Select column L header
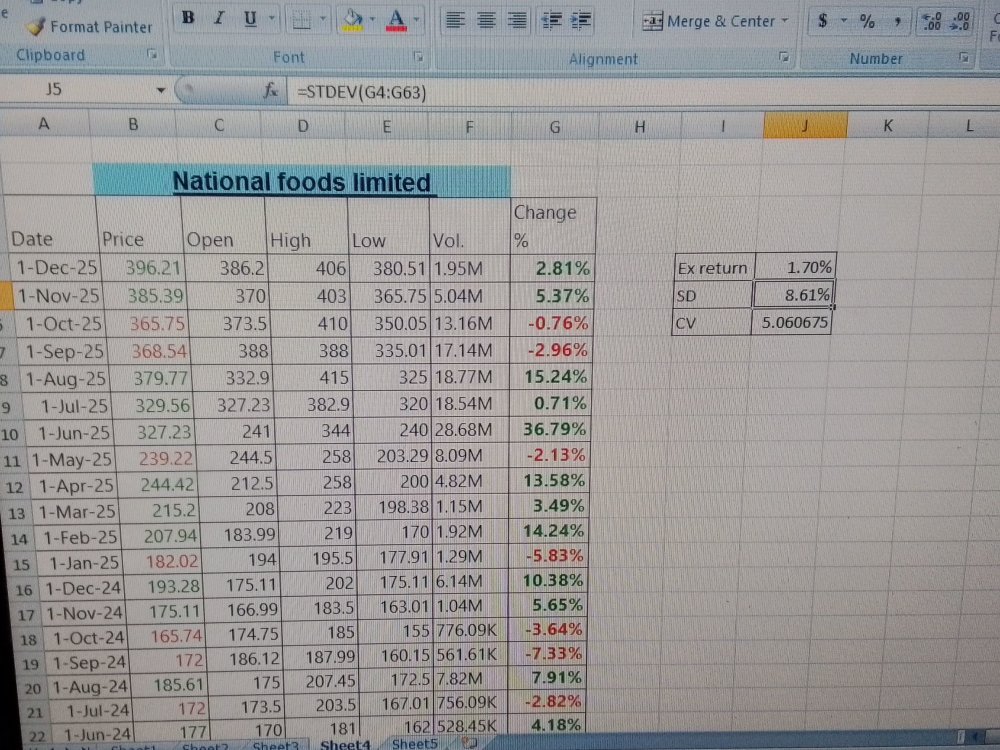This screenshot has width=1000, height=750. click(x=969, y=126)
